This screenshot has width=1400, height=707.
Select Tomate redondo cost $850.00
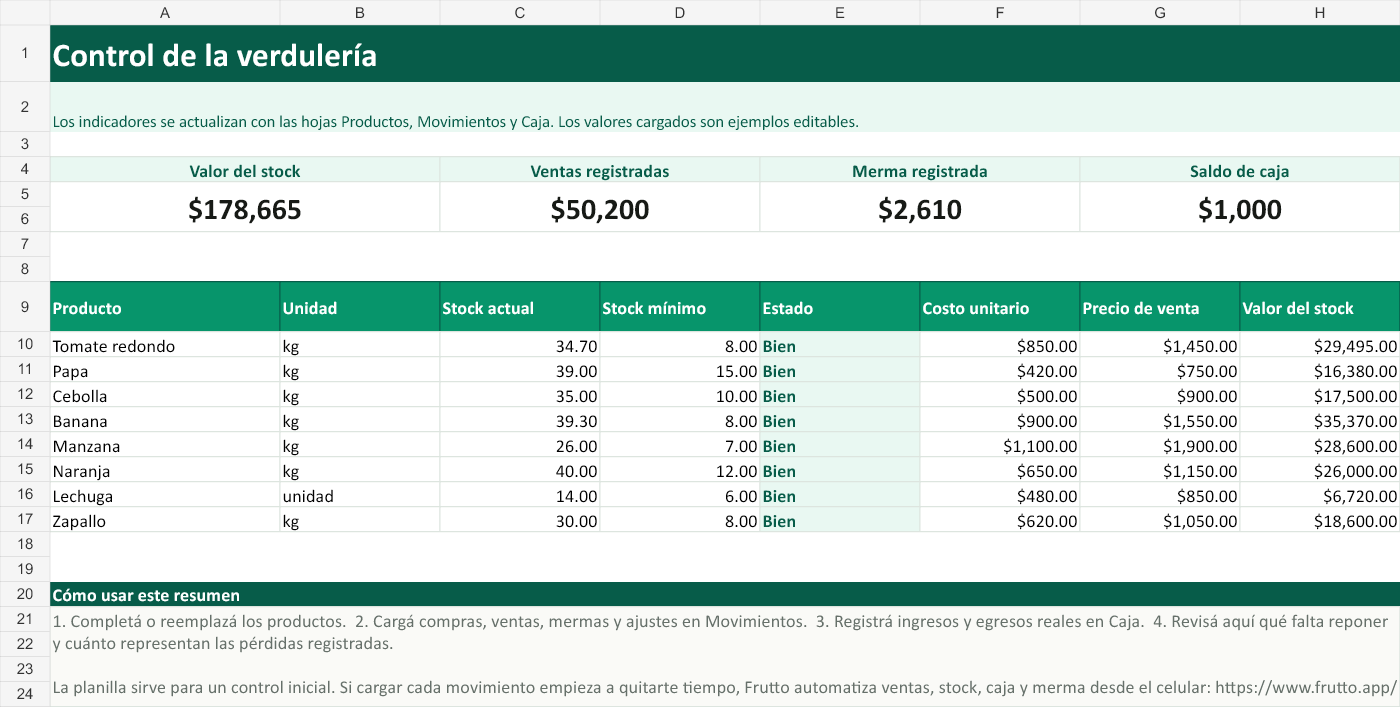point(1000,345)
